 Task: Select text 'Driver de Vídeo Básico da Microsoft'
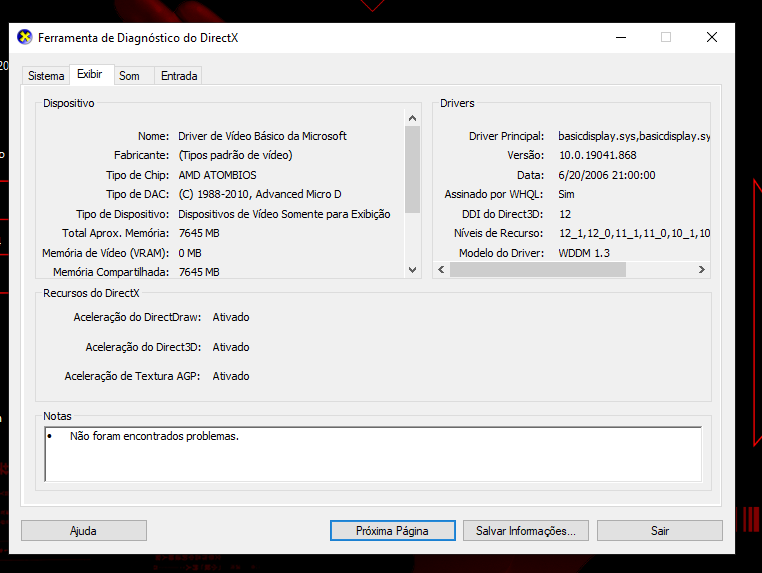[262, 136]
